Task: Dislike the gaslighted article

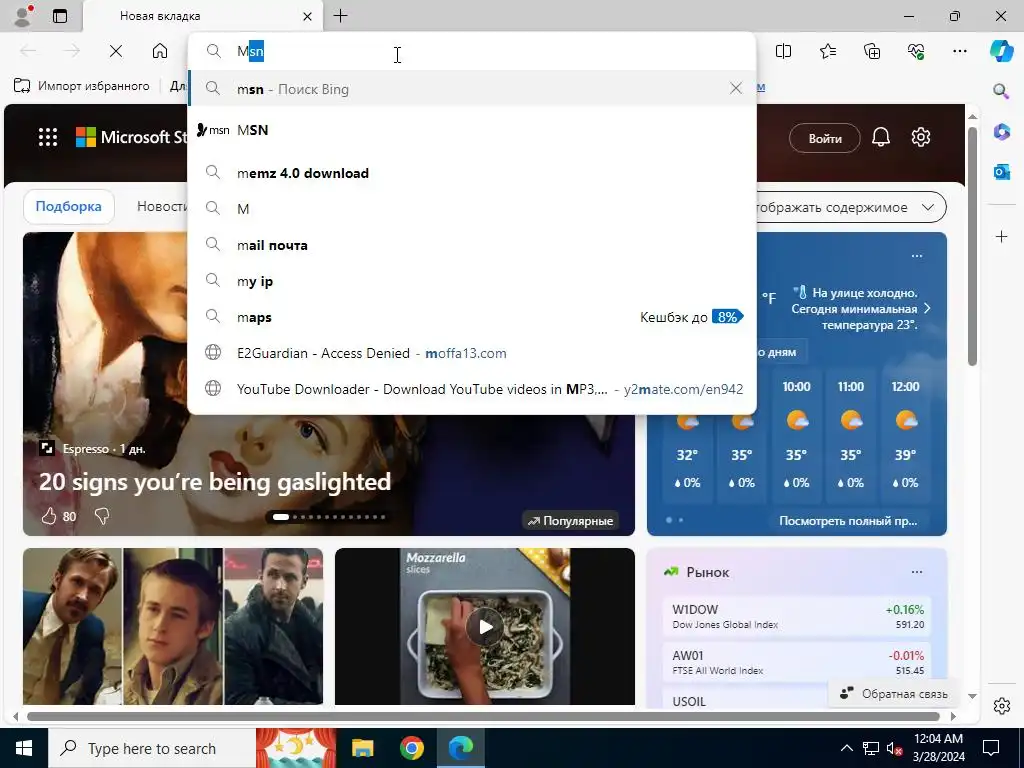Action: point(102,517)
